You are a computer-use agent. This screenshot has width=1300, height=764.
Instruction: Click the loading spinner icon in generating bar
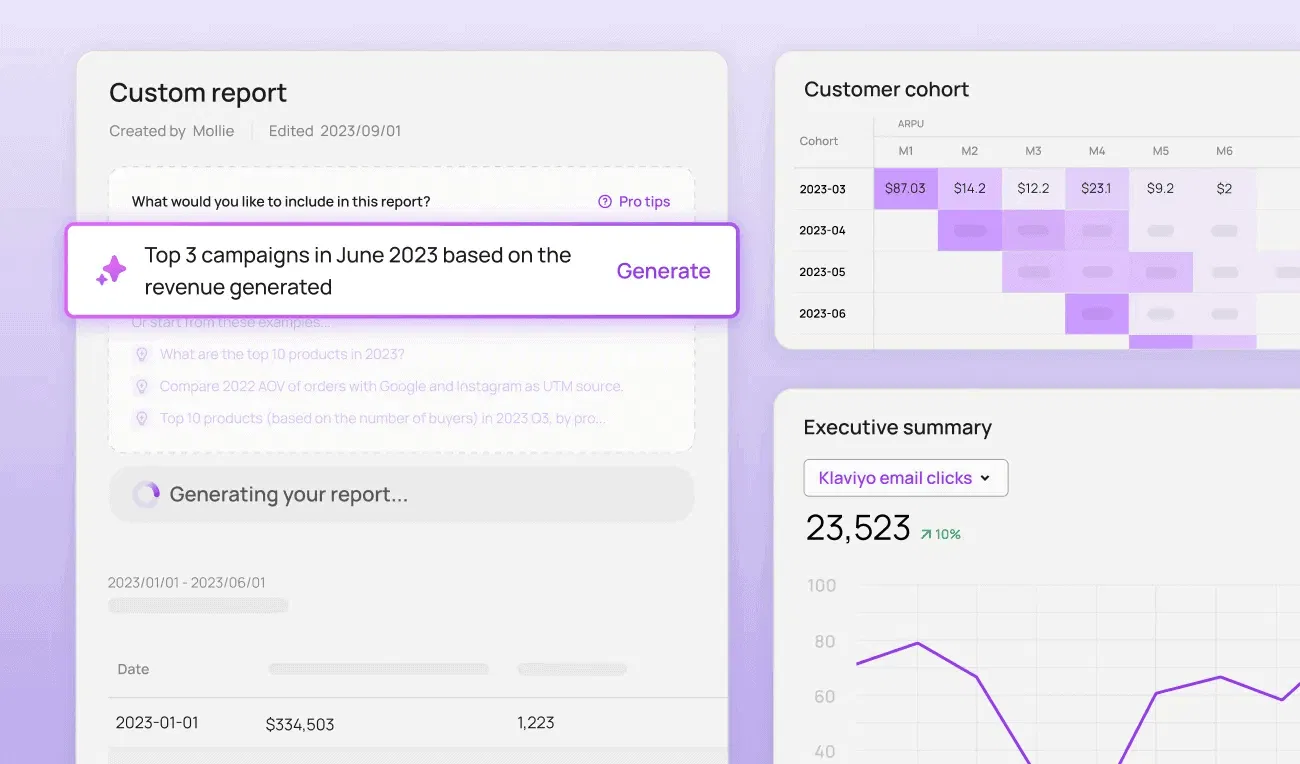point(146,495)
